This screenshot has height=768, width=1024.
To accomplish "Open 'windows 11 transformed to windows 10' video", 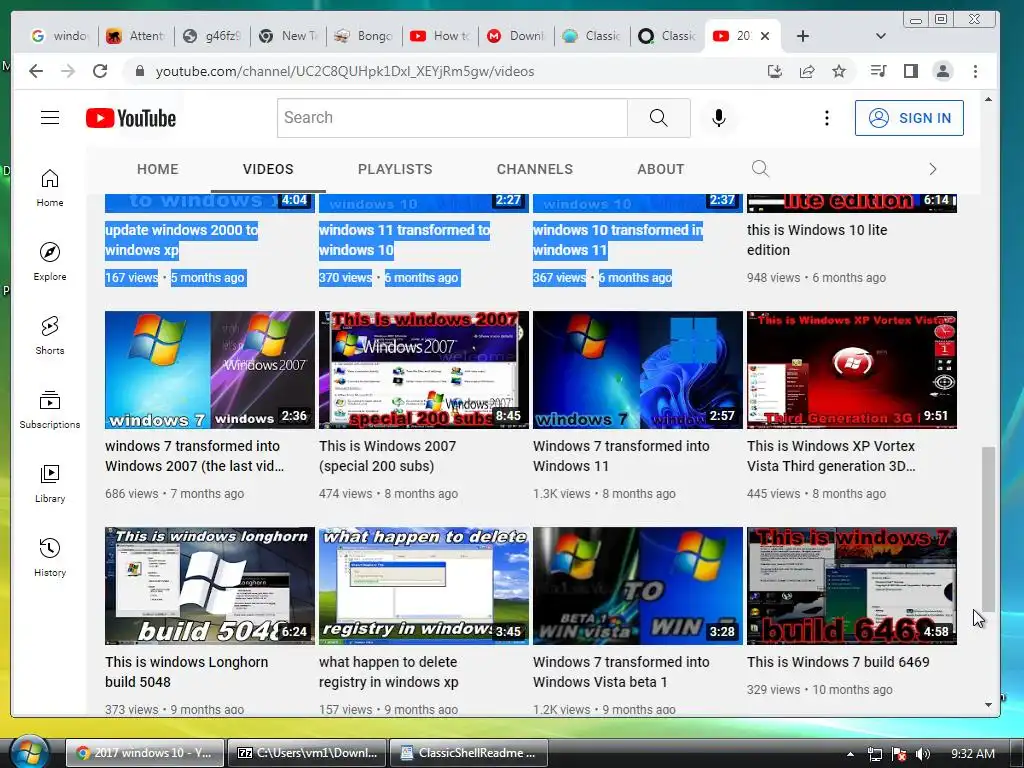I will 404,240.
